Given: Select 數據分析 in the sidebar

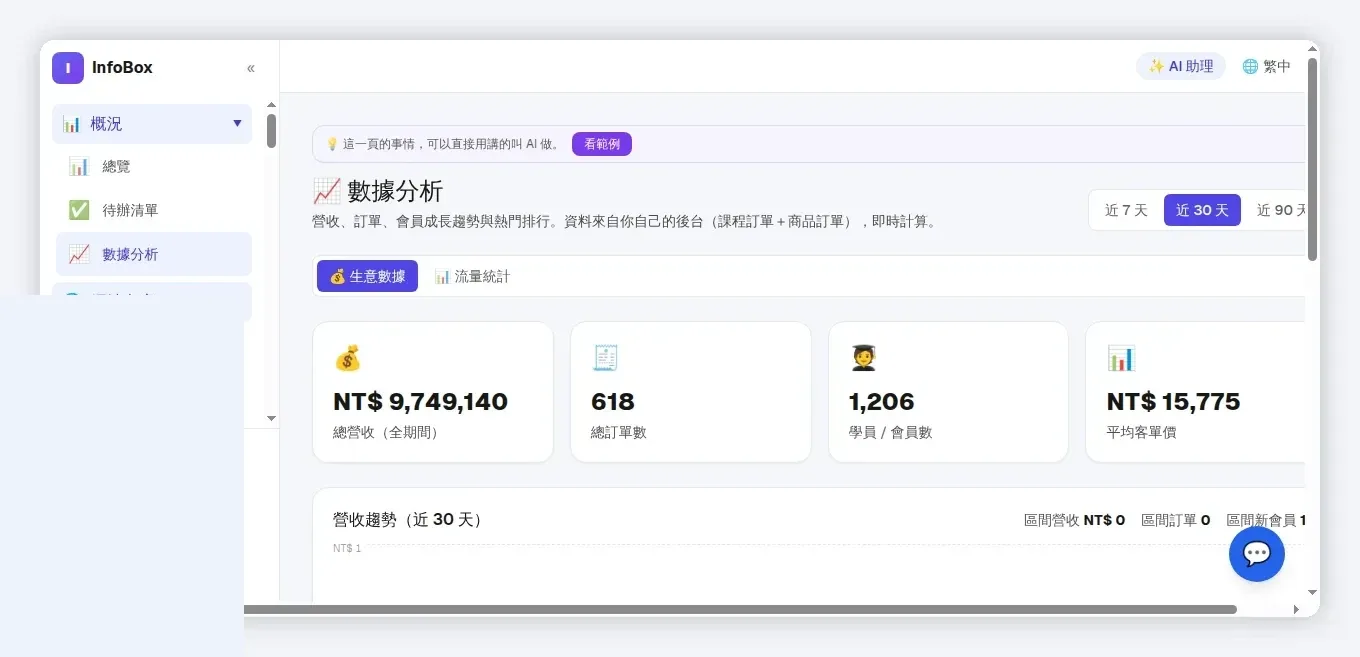Looking at the screenshot, I should point(152,254).
